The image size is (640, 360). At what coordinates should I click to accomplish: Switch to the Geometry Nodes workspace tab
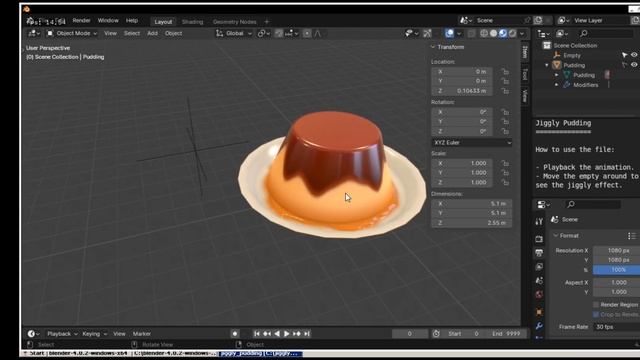234,22
